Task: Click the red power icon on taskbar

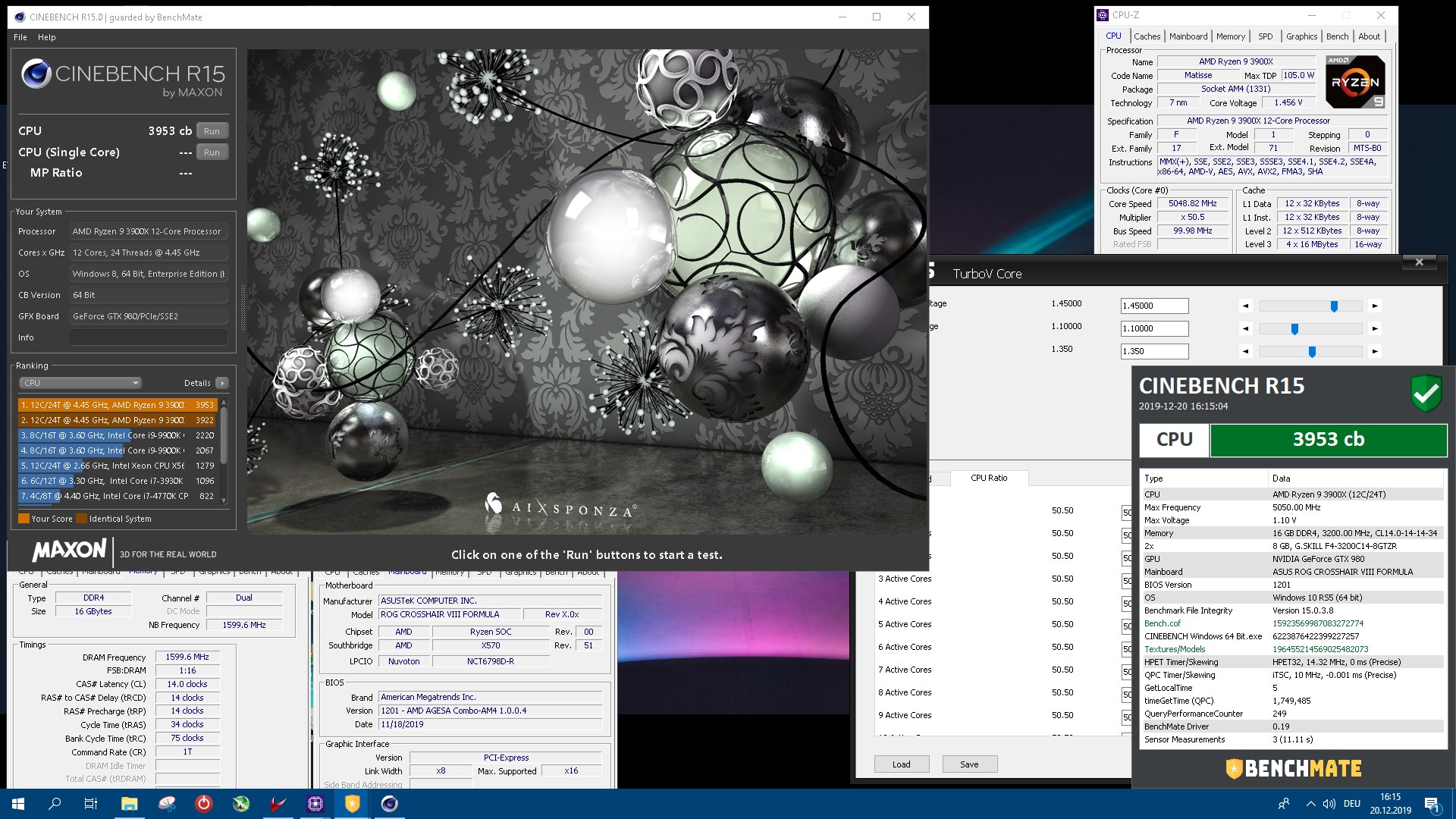Action: [x=204, y=804]
